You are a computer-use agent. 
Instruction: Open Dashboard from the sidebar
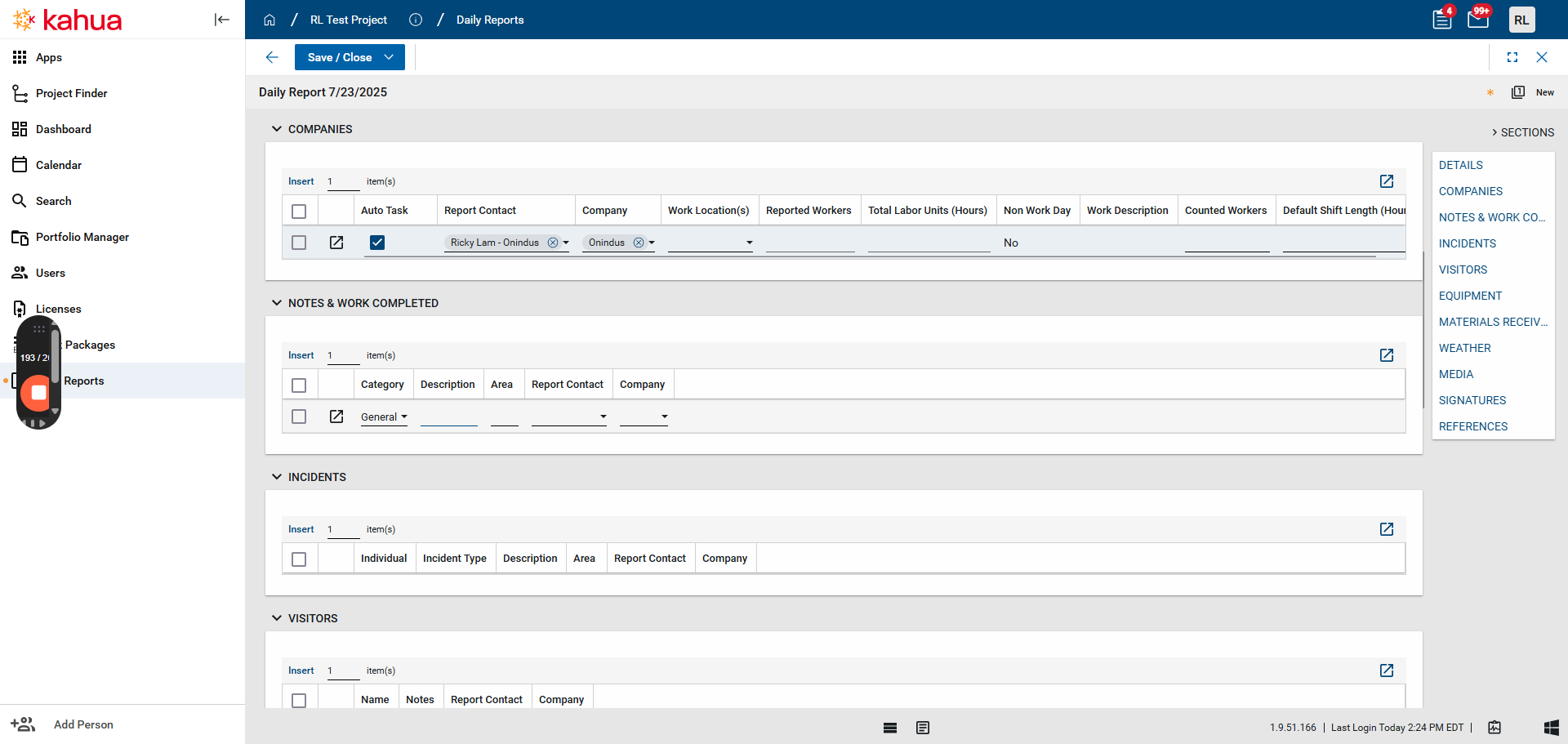[63, 129]
